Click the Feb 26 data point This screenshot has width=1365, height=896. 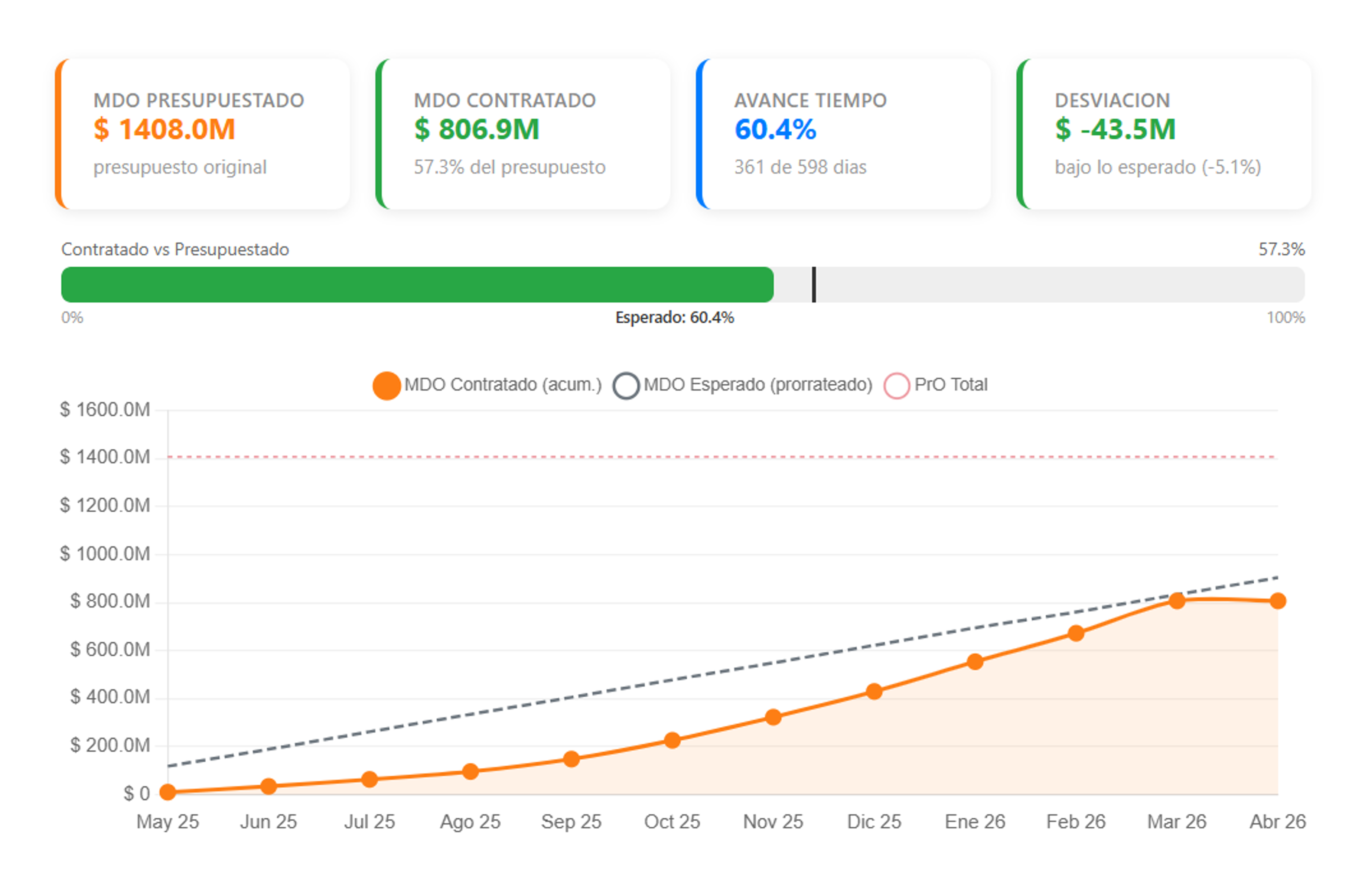(x=1076, y=634)
